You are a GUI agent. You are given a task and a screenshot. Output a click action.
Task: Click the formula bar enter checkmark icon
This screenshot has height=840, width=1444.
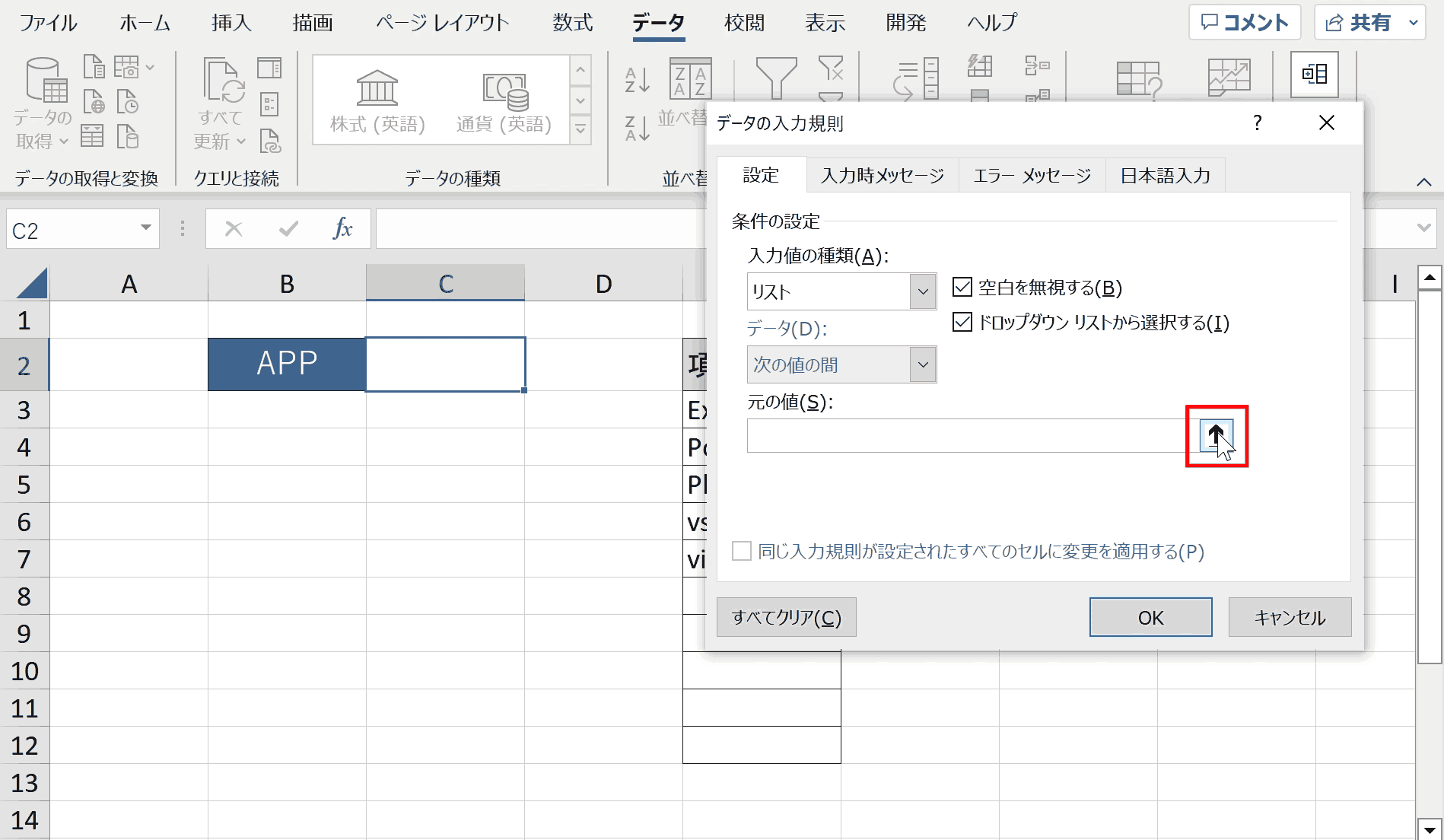click(x=288, y=228)
